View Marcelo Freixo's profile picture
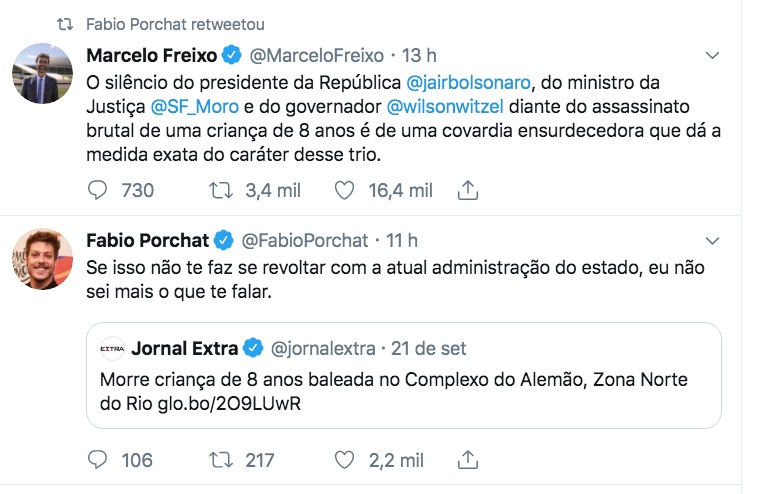The width and height of the screenshot is (760, 494). coord(42,73)
